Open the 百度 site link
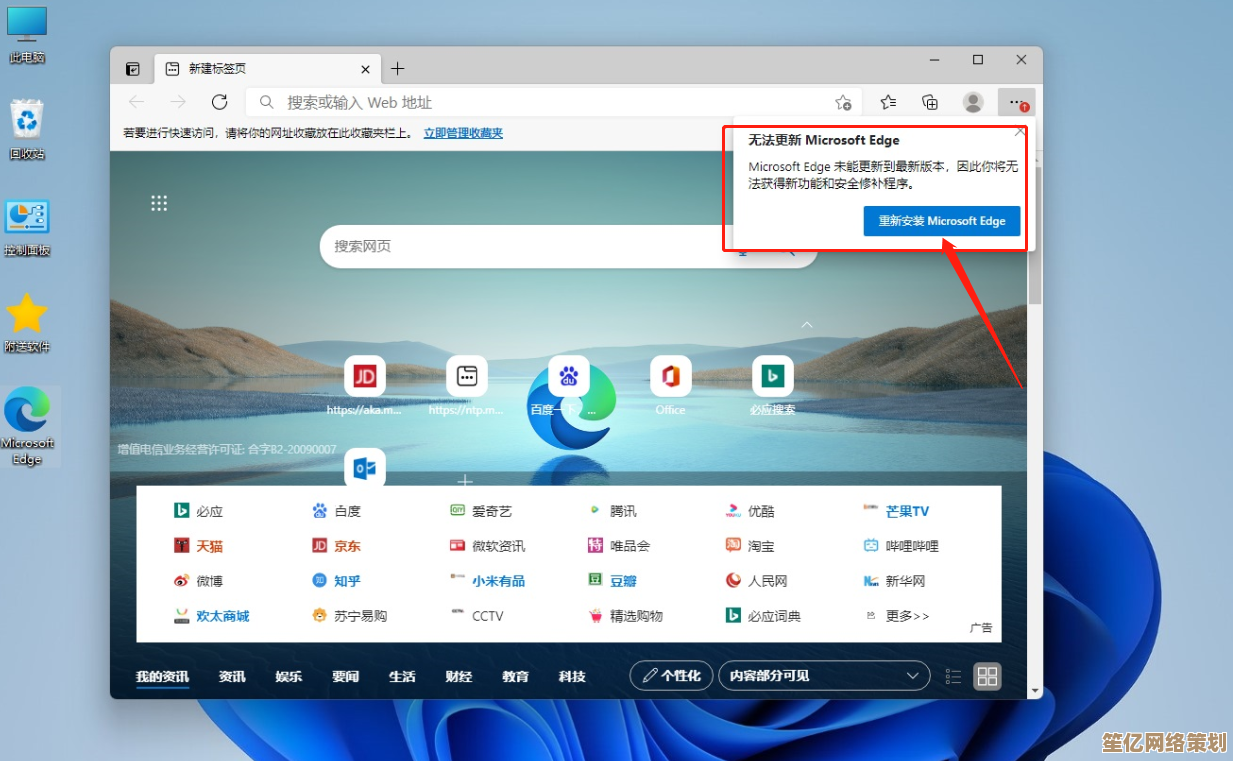This screenshot has height=761, width=1233. [x=336, y=511]
